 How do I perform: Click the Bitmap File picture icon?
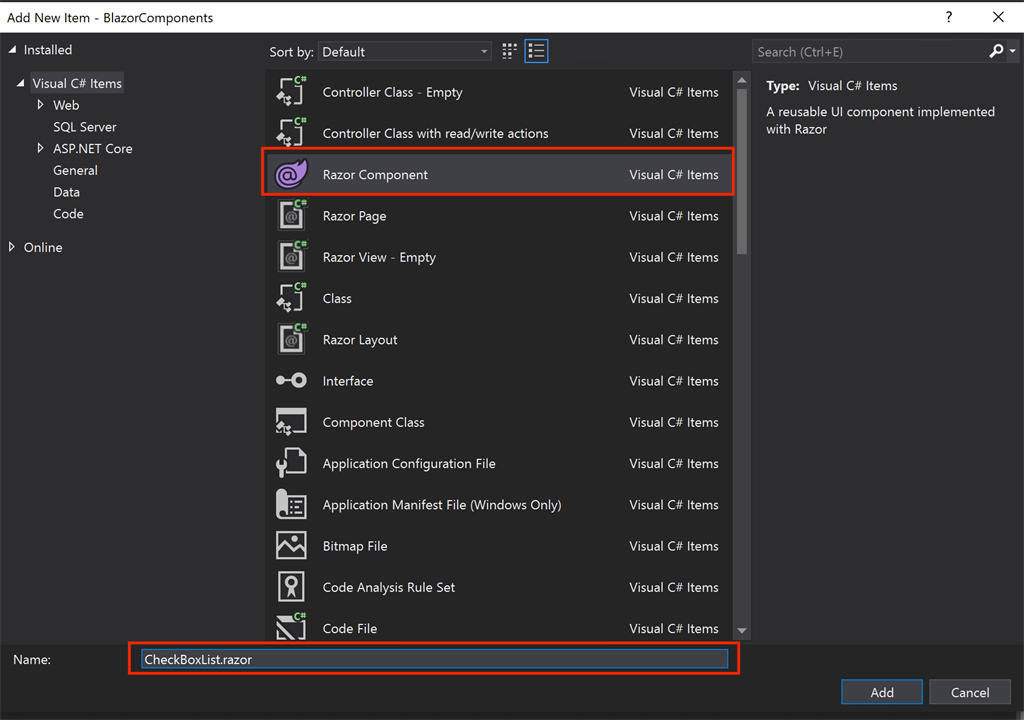[291, 546]
